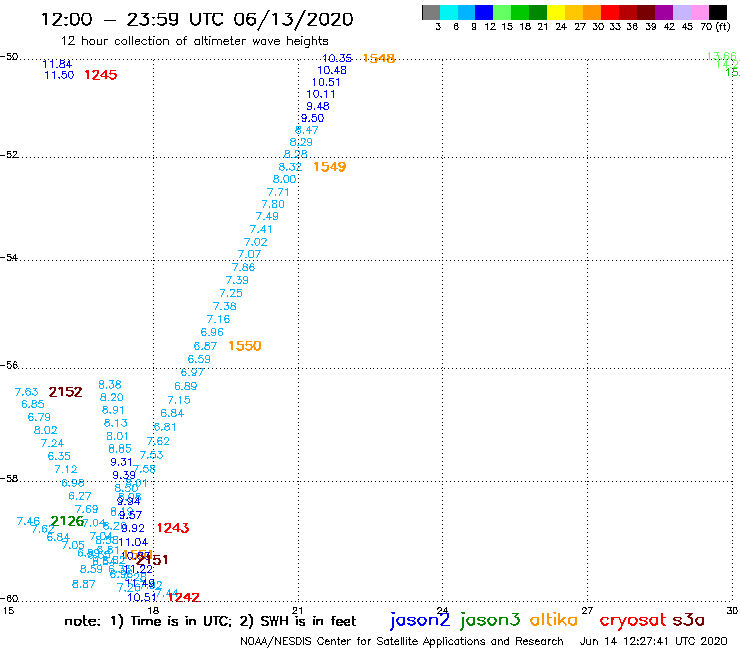Screen dimensions: 740x650
Task: Pick the pink swatch in the legend
Action: 699,12
